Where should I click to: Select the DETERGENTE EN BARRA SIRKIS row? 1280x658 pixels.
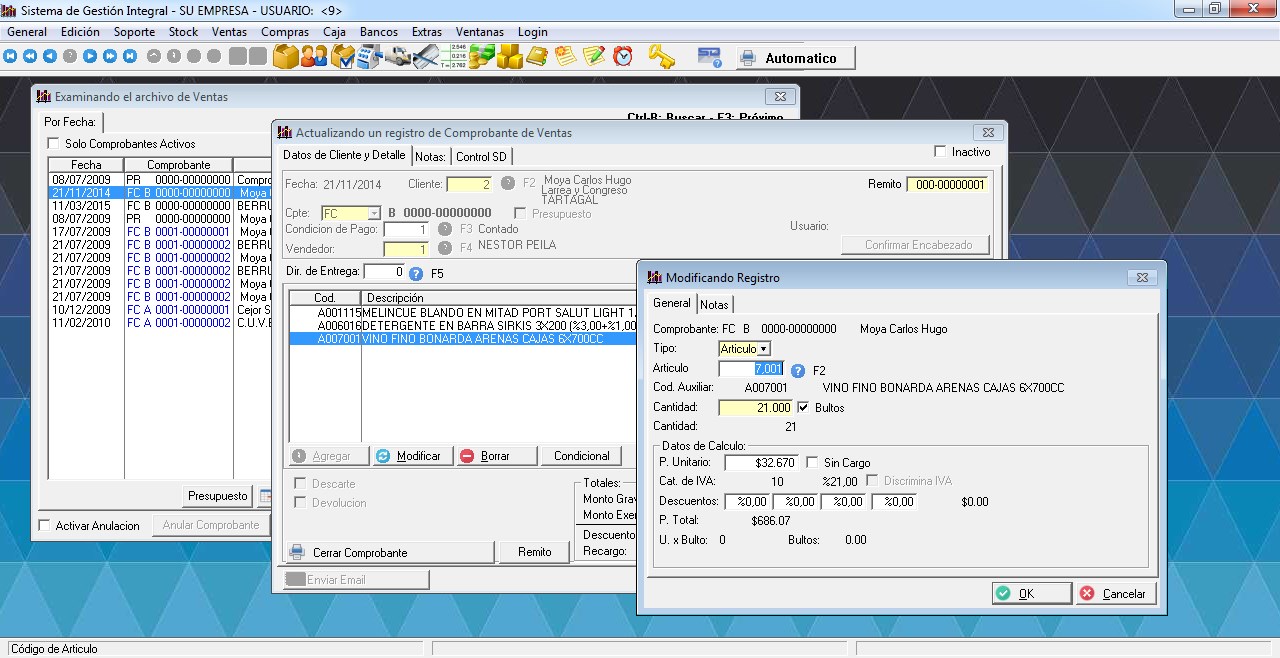click(x=480, y=326)
